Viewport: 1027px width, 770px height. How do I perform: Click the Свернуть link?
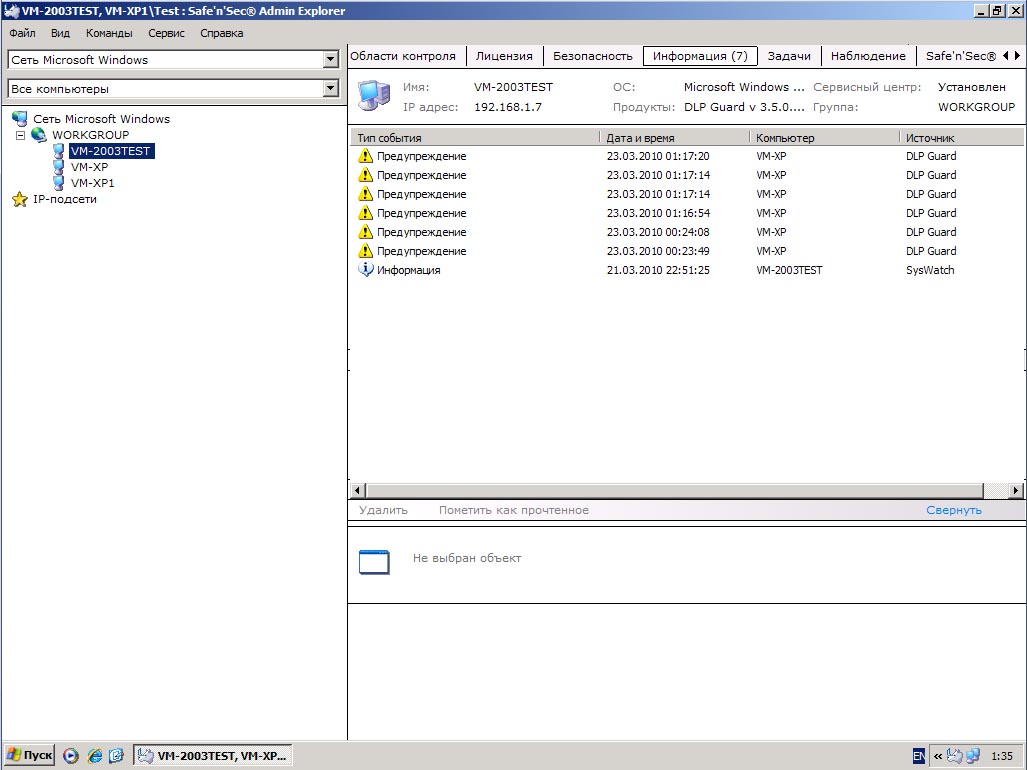pyautogui.click(x=954, y=510)
